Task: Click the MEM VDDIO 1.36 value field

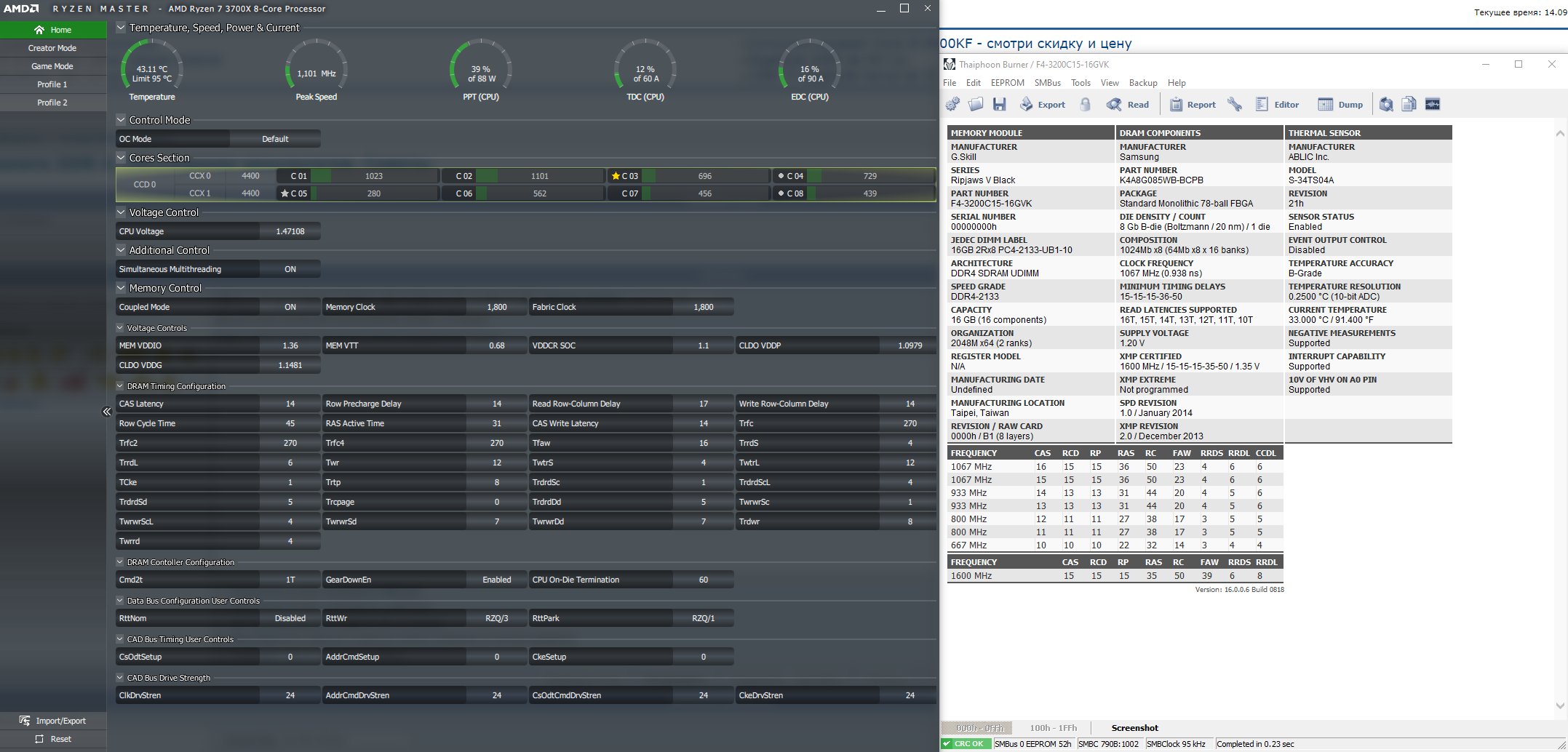Action: pos(290,345)
